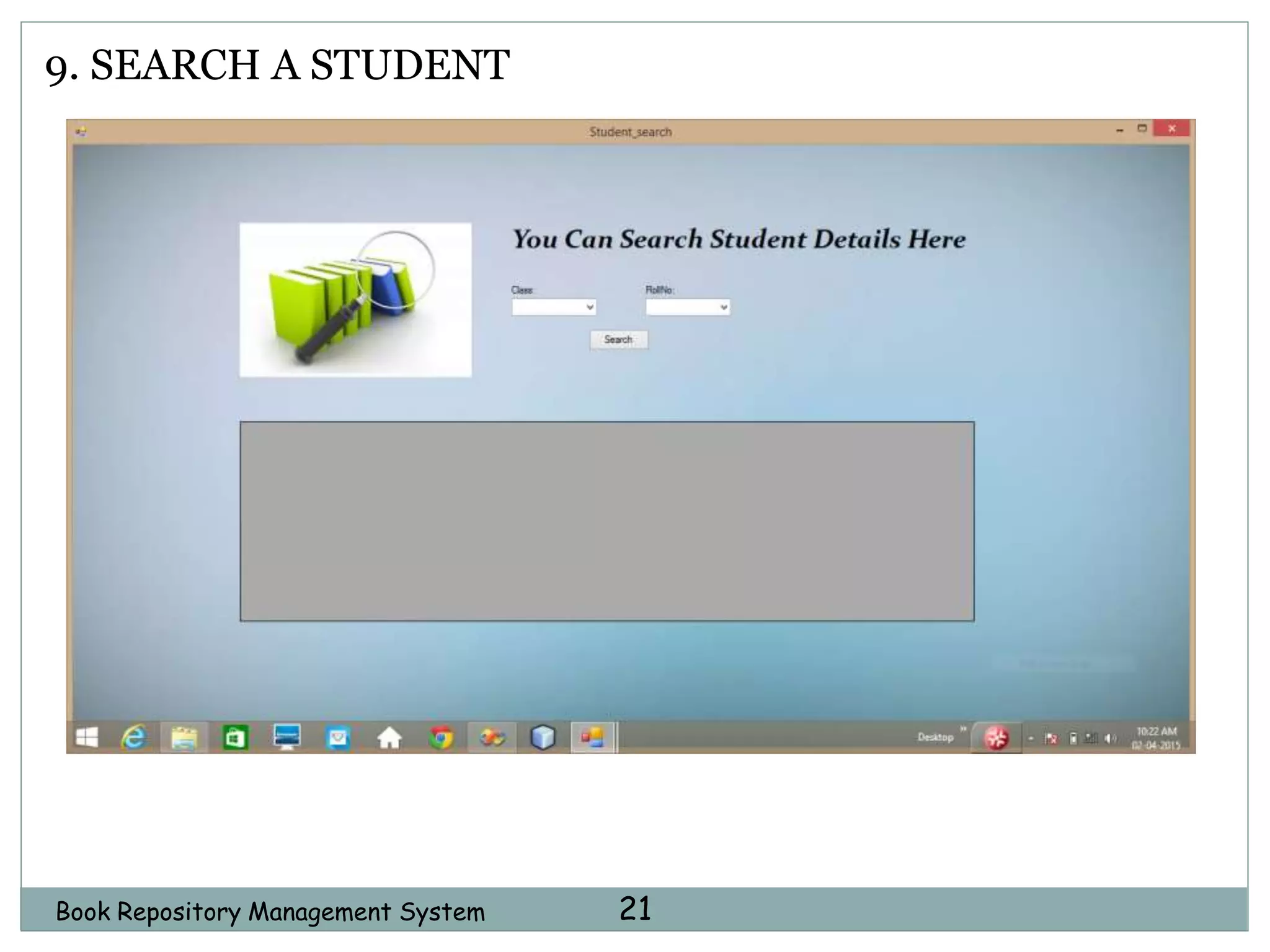Click the Class label
Image resolution: width=1270 pixels, height=952 pixels.
pyautogui.click(x=522, y=290)
